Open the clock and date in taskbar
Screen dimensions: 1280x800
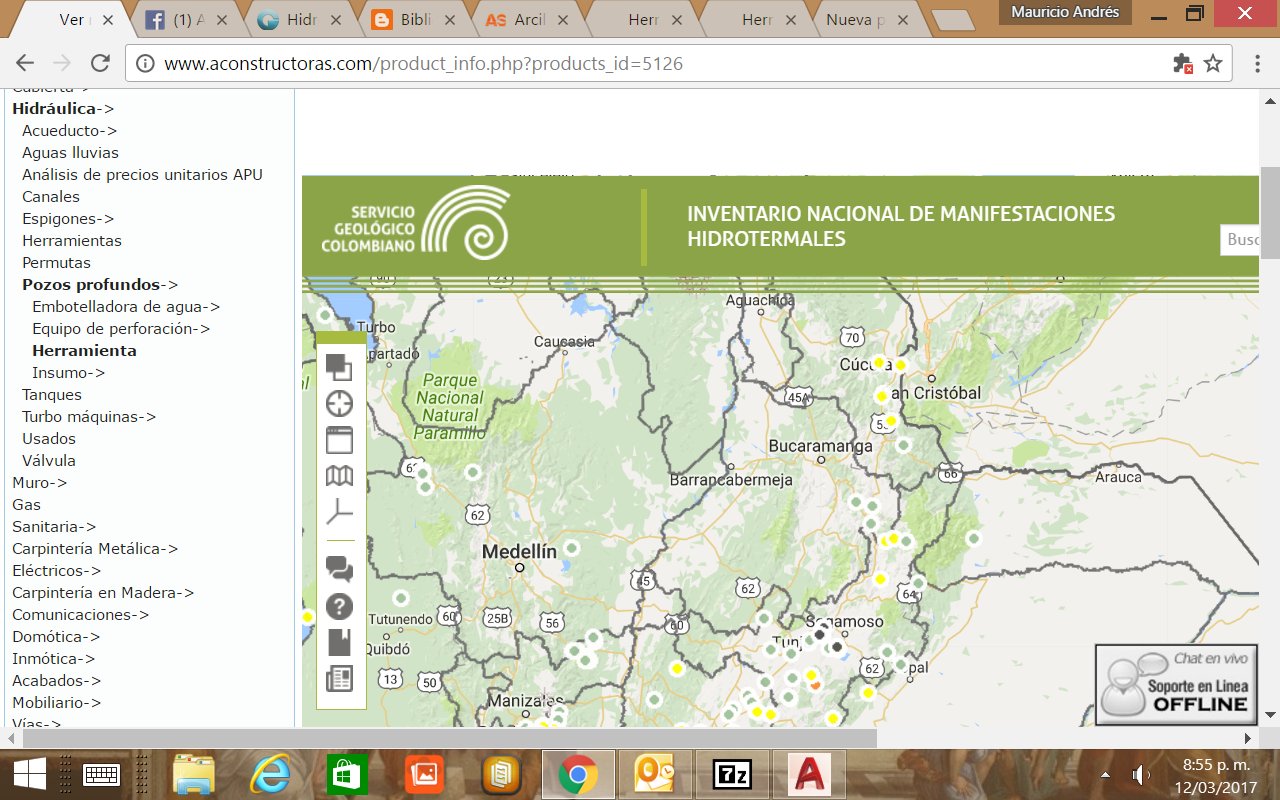click(1215, 774)
